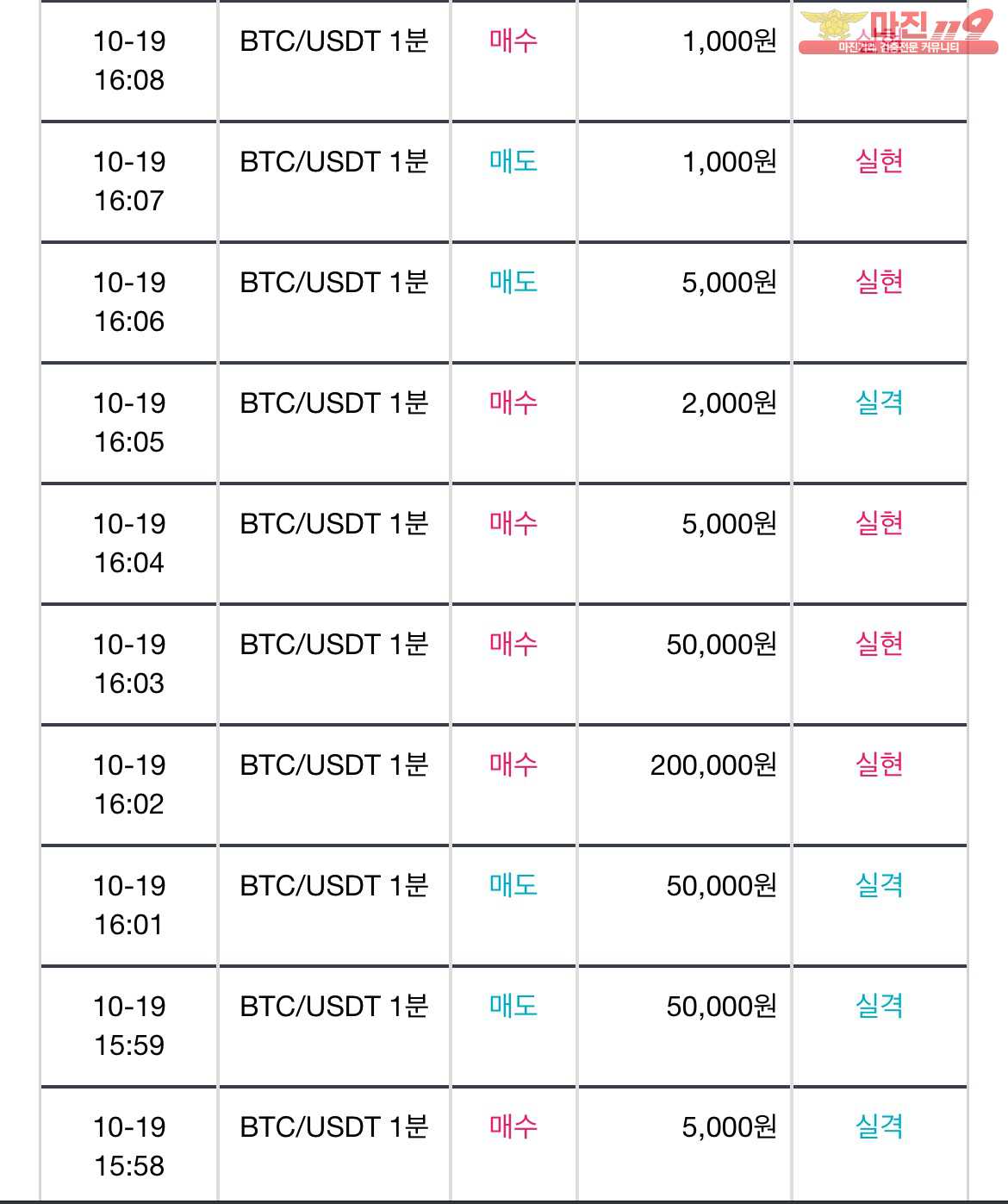Click 실현 result in the 16:02 row

[879, 764]
